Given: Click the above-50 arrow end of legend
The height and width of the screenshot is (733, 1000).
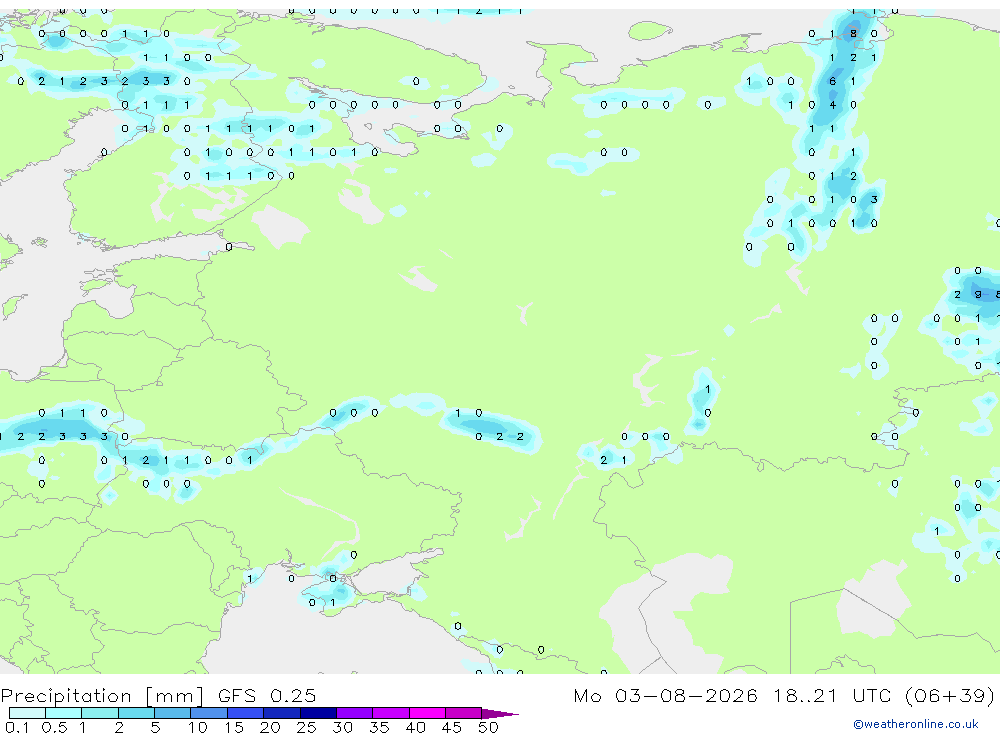Looking at the screenshot, I should click(x=500, y=713).
